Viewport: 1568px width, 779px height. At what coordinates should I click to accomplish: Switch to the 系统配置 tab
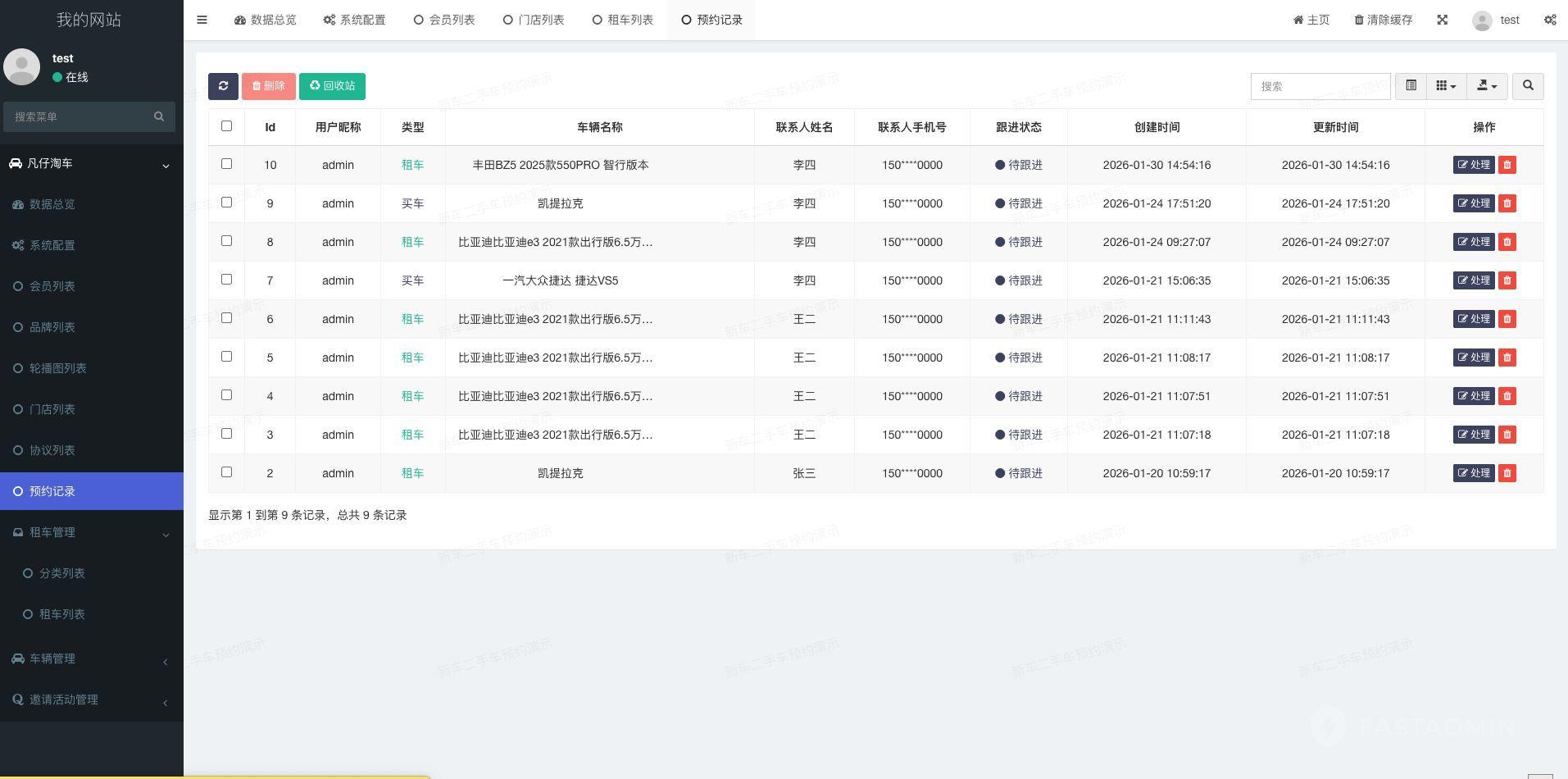[354, 20]
